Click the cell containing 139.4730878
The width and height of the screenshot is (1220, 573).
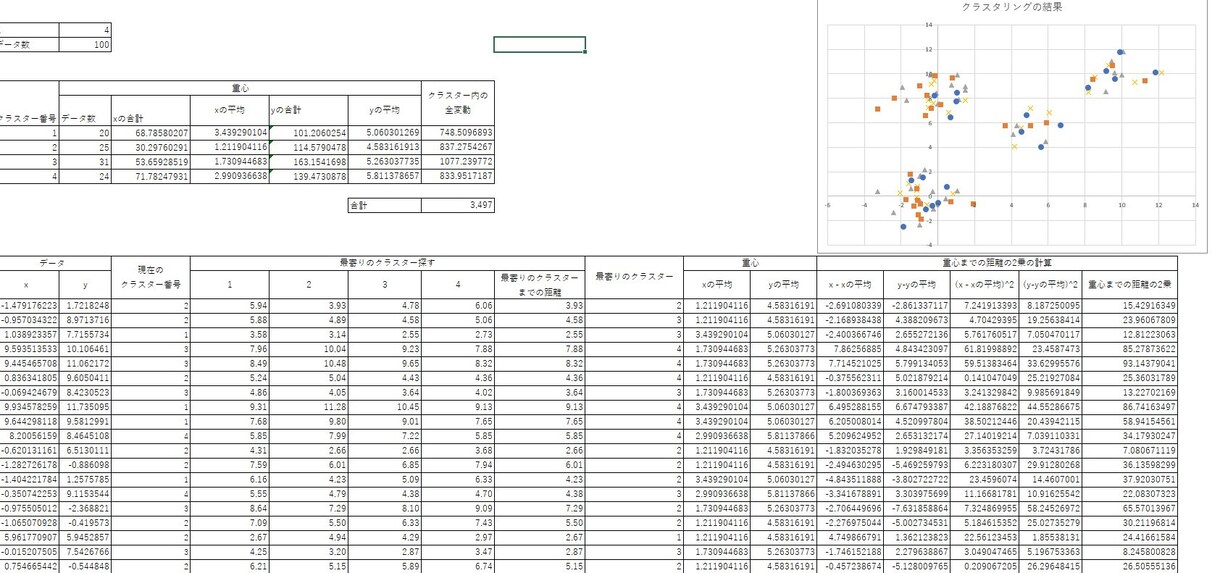(x=309, y=176)
